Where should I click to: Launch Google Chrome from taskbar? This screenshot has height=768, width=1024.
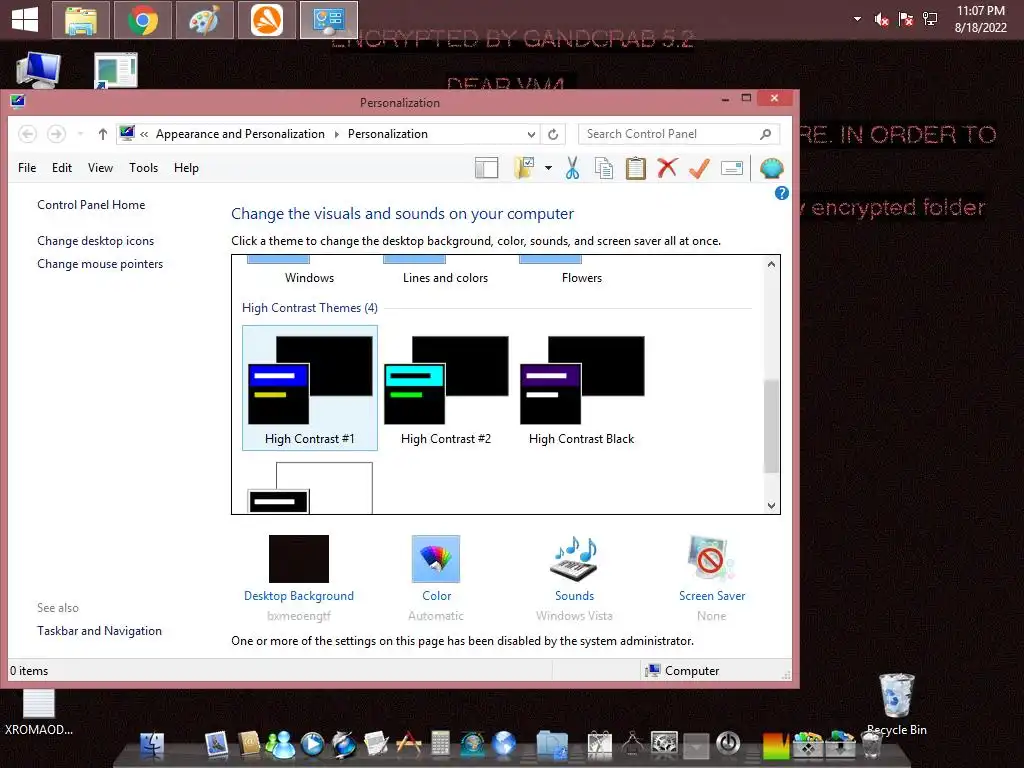pyautogui.click(x=143, y=20)
